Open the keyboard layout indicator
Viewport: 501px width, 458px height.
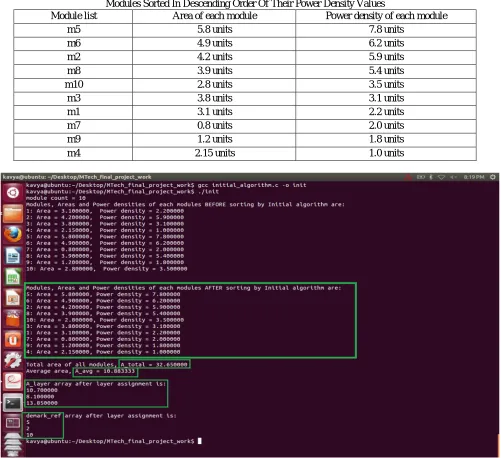coord(420,177)
